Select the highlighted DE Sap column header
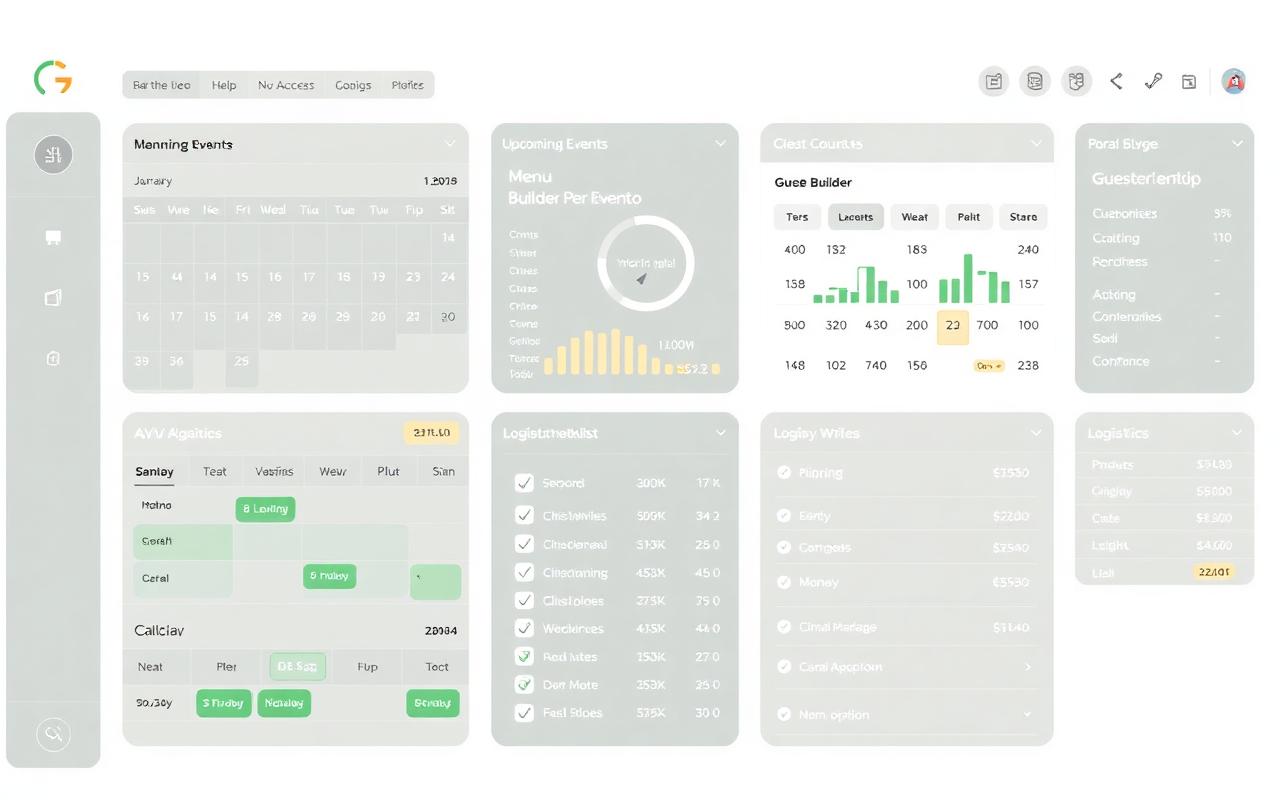This screenshot has width=1280, height=800. (x=297, y=667)
